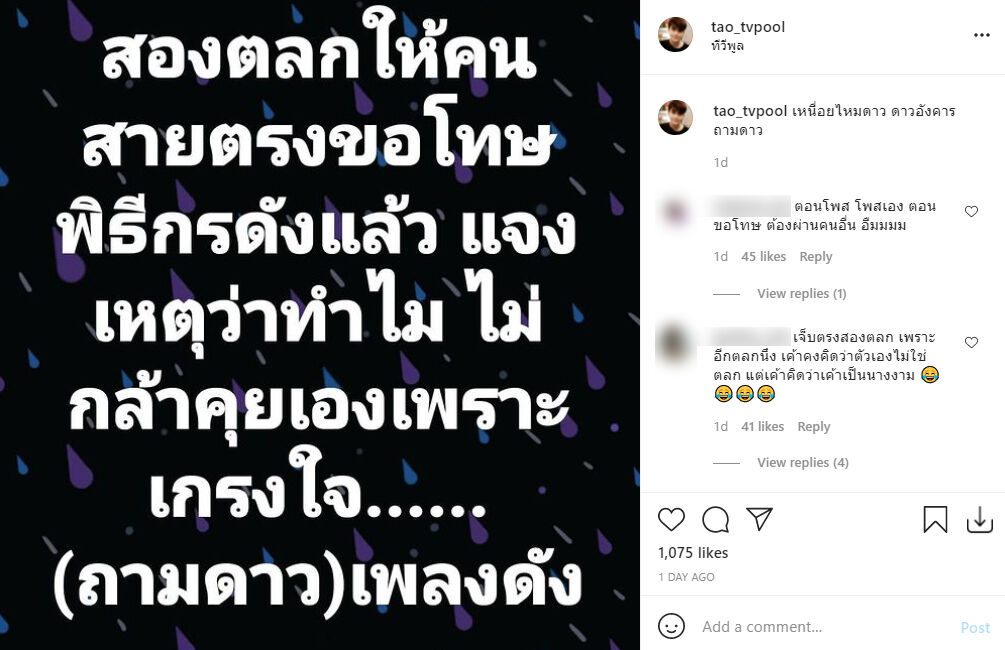Viewport: 1005px width, 650px height.
Task: Like the first comment with 45 likes
Action: coord(972,211)
